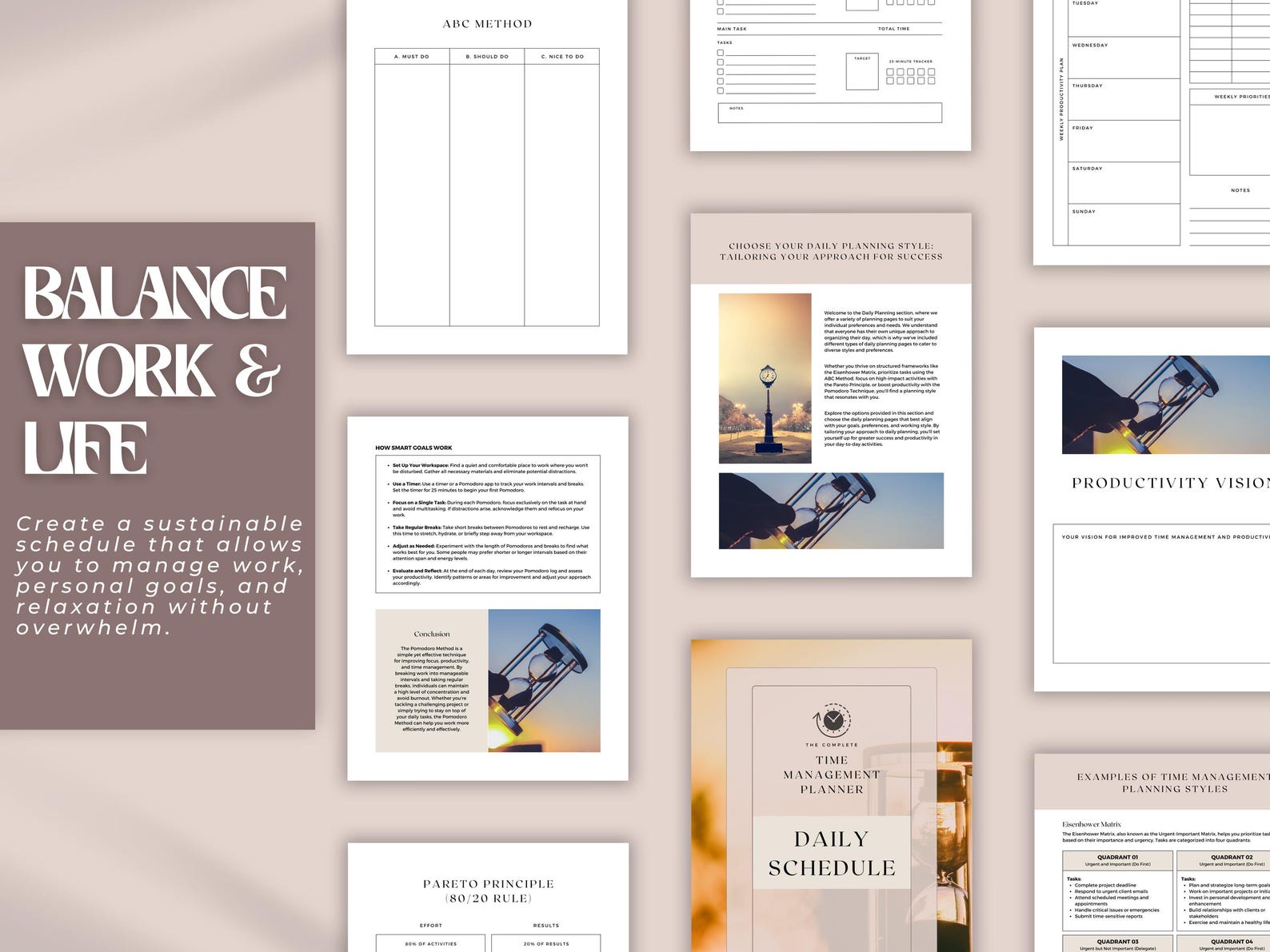Screen dimensions: 1270x952
Task: Click the '20% OF RESULTS' box
Action: [546, 943]
